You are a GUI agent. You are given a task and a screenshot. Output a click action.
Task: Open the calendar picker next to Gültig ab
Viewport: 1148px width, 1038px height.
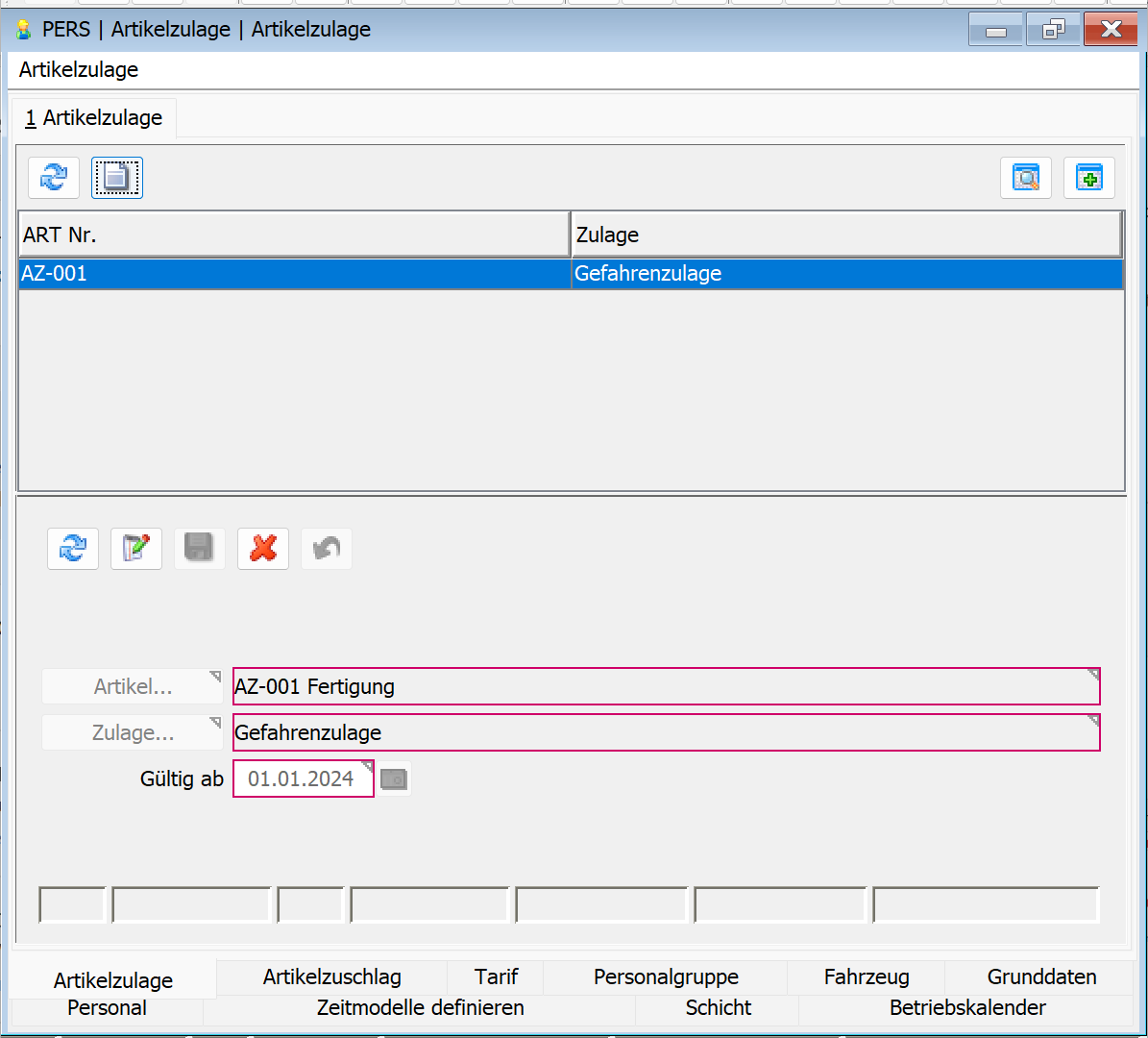(394, 779)
